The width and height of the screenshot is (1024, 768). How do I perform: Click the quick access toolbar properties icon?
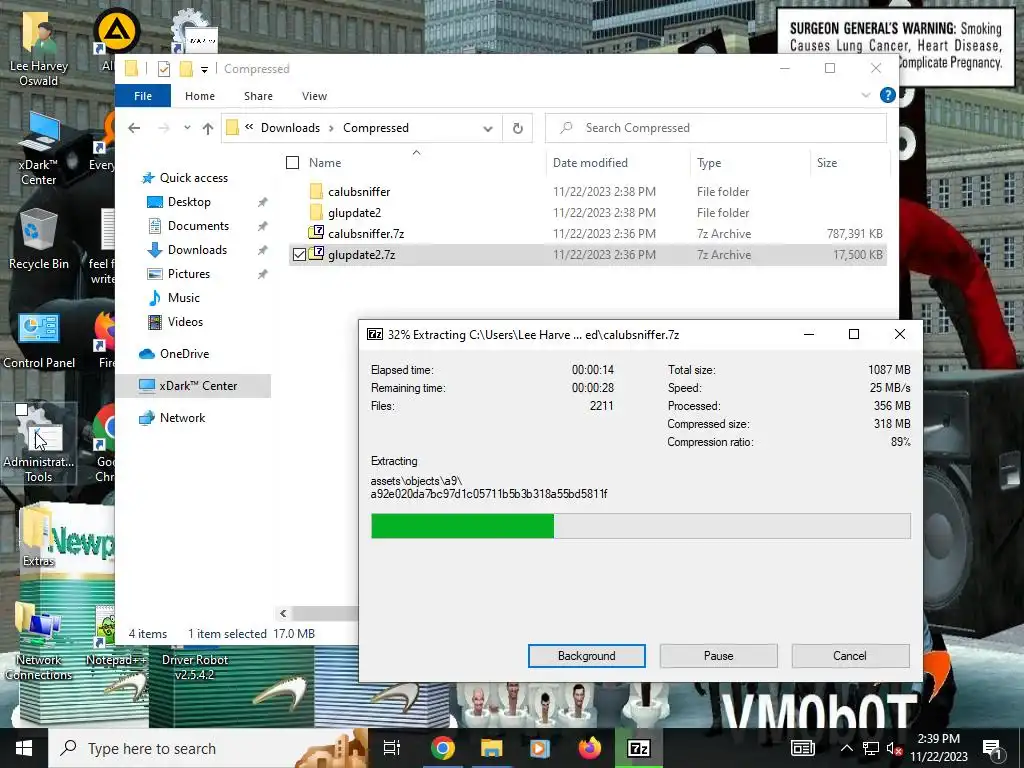click(x=164, y=69)
